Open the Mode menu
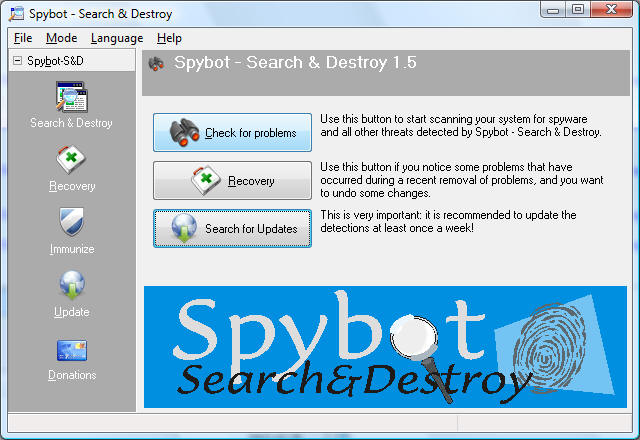640x440 pixels. (61, 38)
